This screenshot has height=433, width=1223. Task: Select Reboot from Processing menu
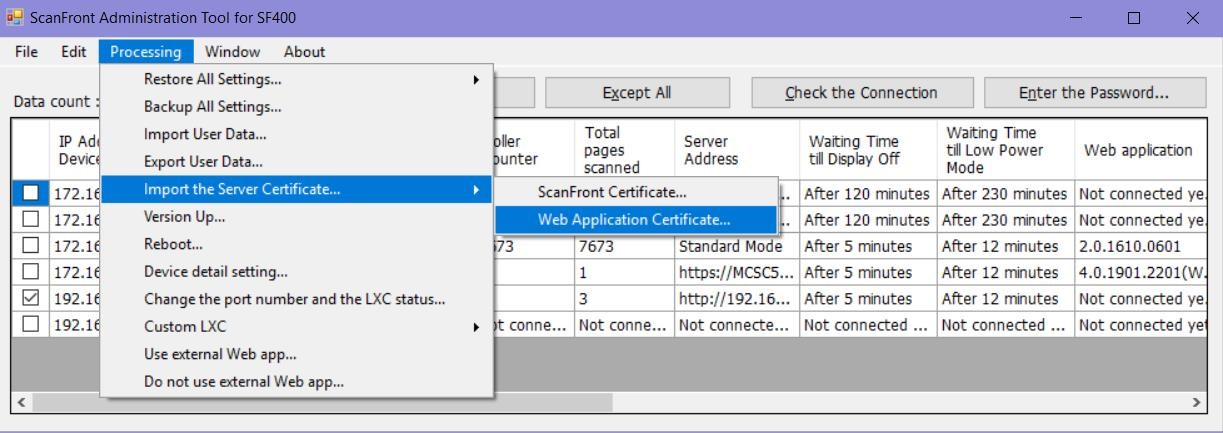point(173,244)
